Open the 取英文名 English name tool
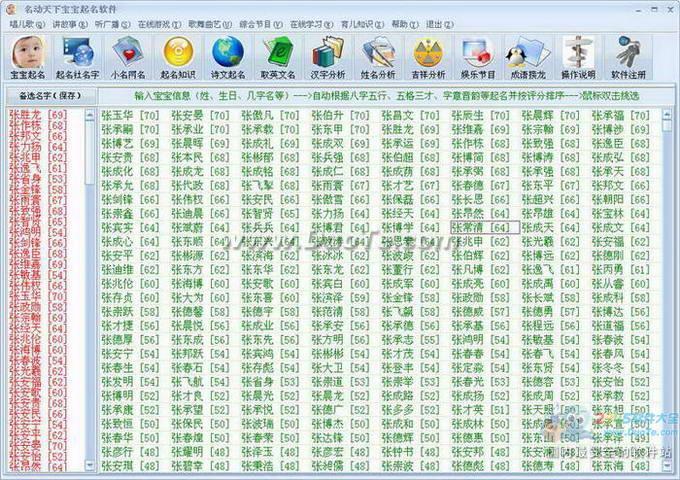The height and width of the screenshot is (480, 680). [278, 58]
